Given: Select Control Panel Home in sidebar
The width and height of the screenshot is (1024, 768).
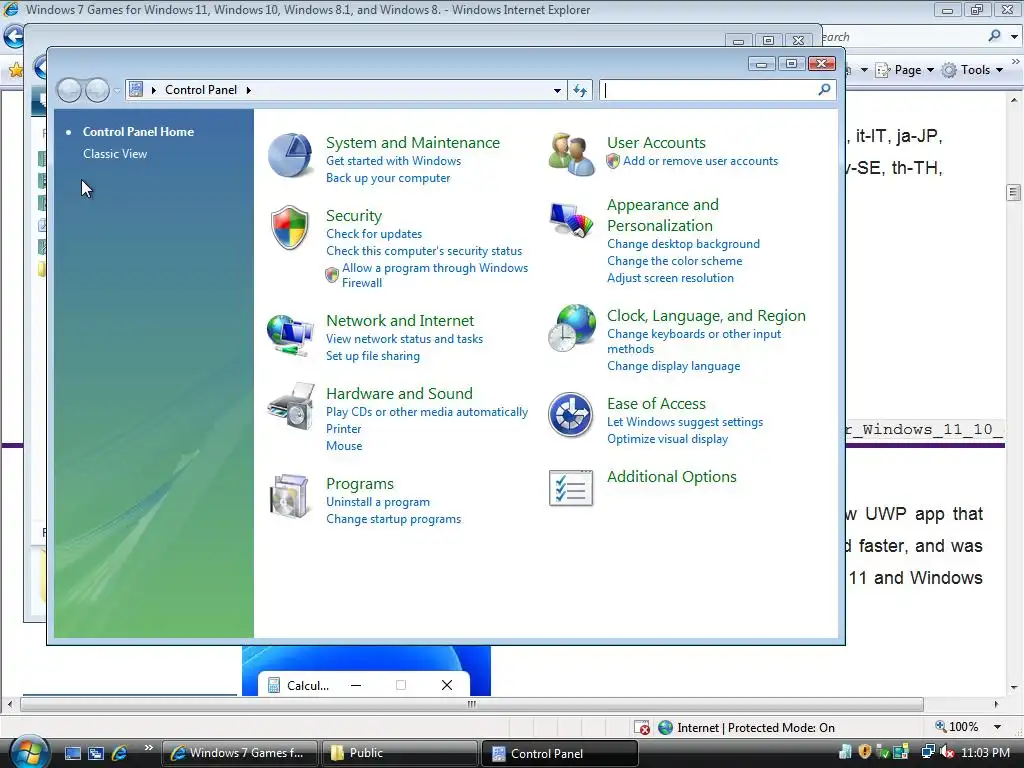Looking at the screenshot, I should point(138,132).
